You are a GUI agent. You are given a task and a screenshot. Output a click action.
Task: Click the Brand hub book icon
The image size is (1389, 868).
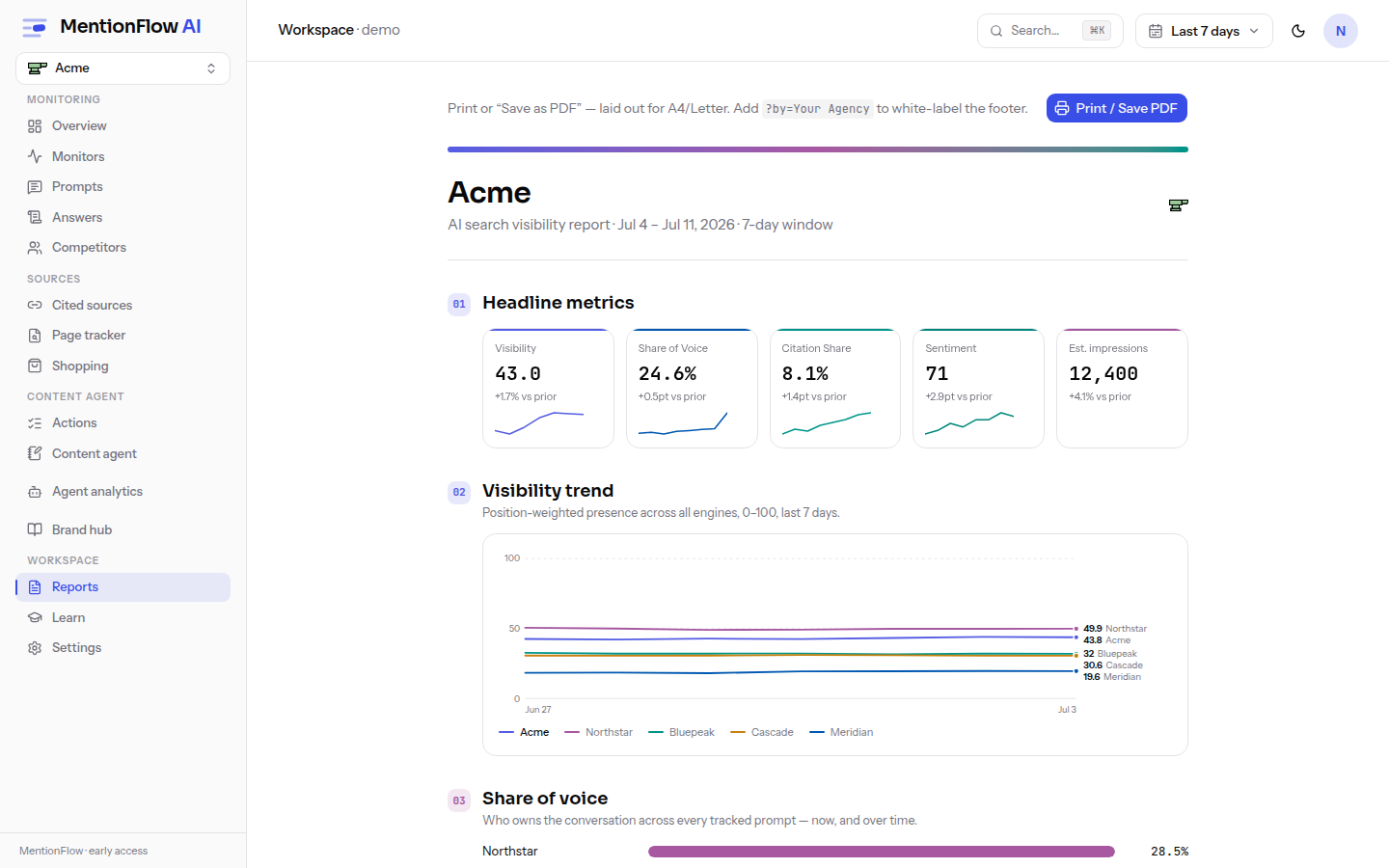click(35, 529)
